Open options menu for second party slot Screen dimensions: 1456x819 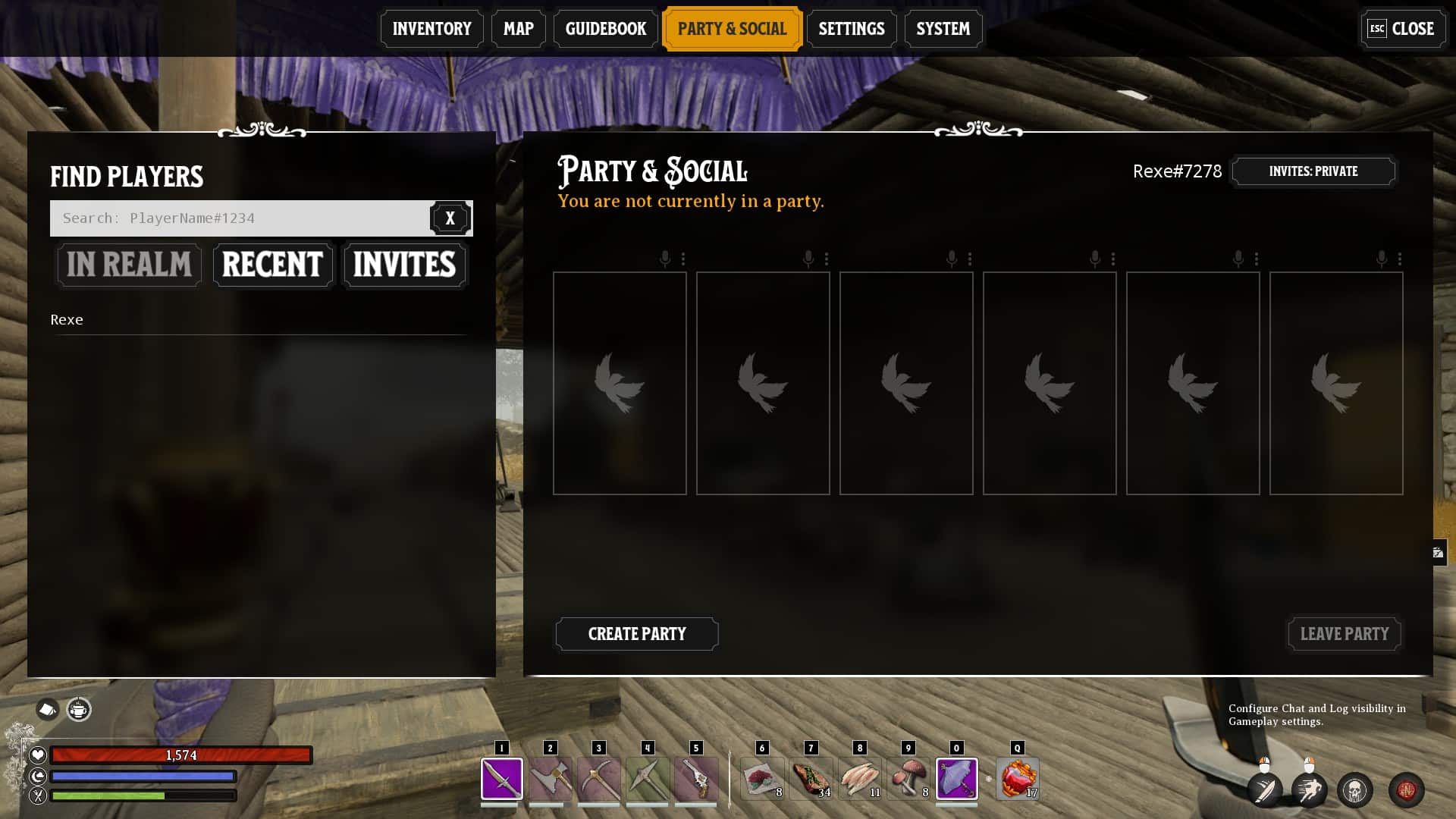pyautogui.click(x=827, y=259)
